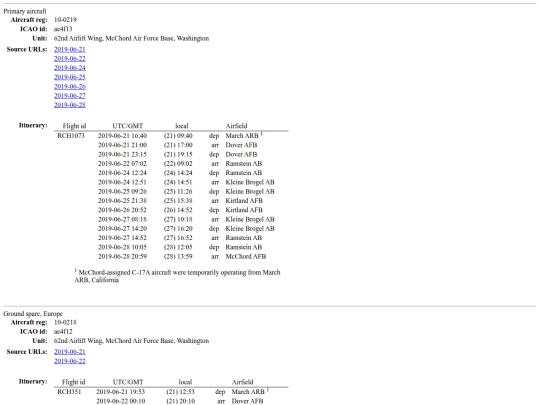Click the Unit value under aircraft 10-0218
Image resolution: width=540 pixels, height=405 pixels.
[131, 341]
